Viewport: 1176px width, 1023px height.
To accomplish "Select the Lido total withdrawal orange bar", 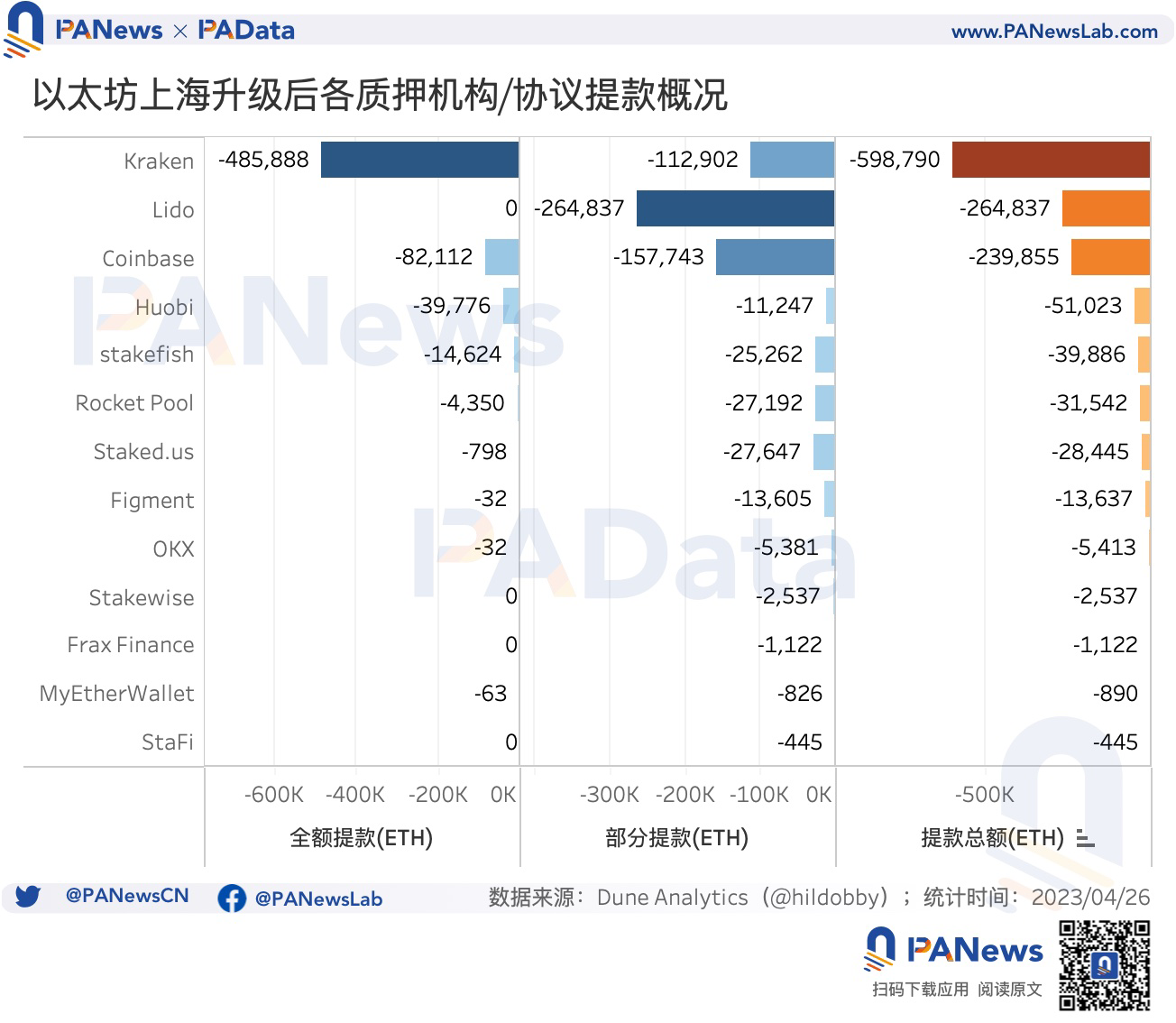I will click(x=1106, y=208).
